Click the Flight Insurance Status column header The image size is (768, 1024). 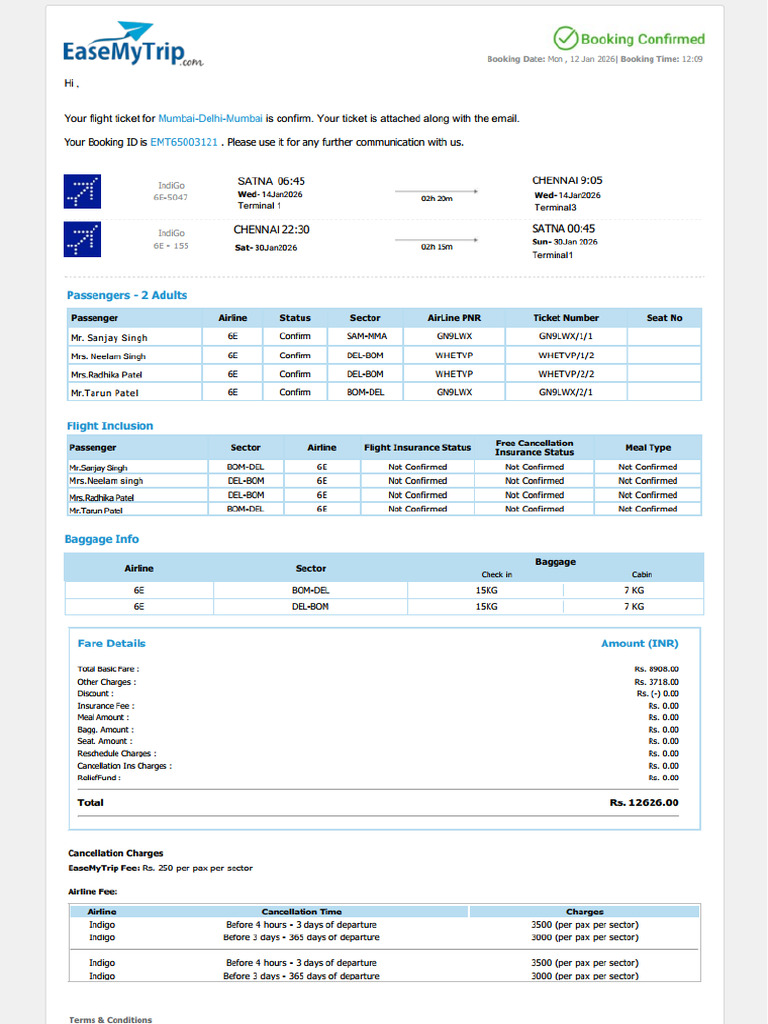point(417,447)
